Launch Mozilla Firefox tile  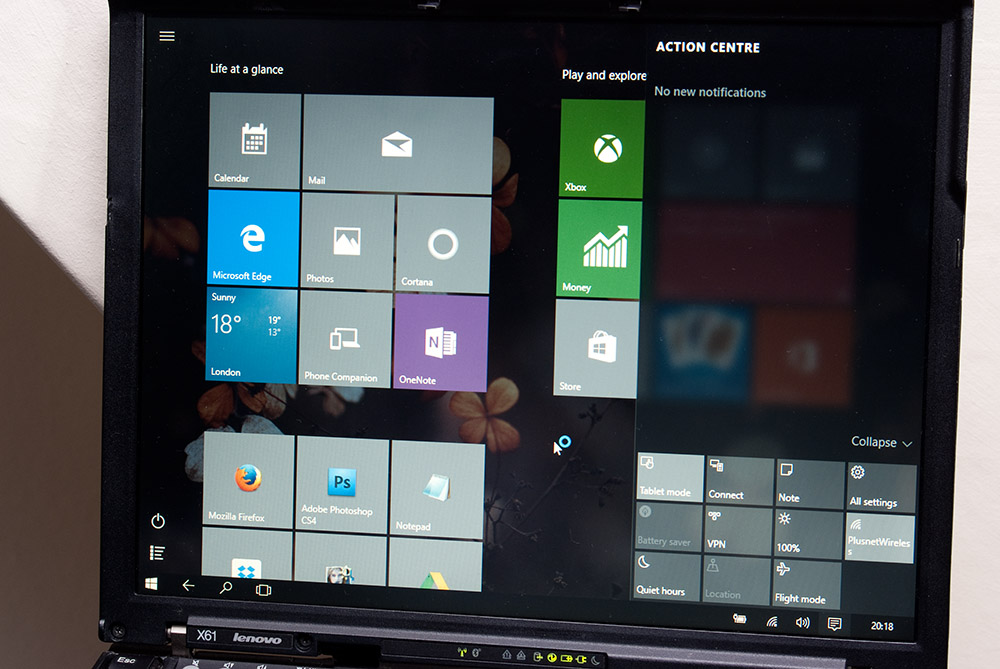click(248, 479)
